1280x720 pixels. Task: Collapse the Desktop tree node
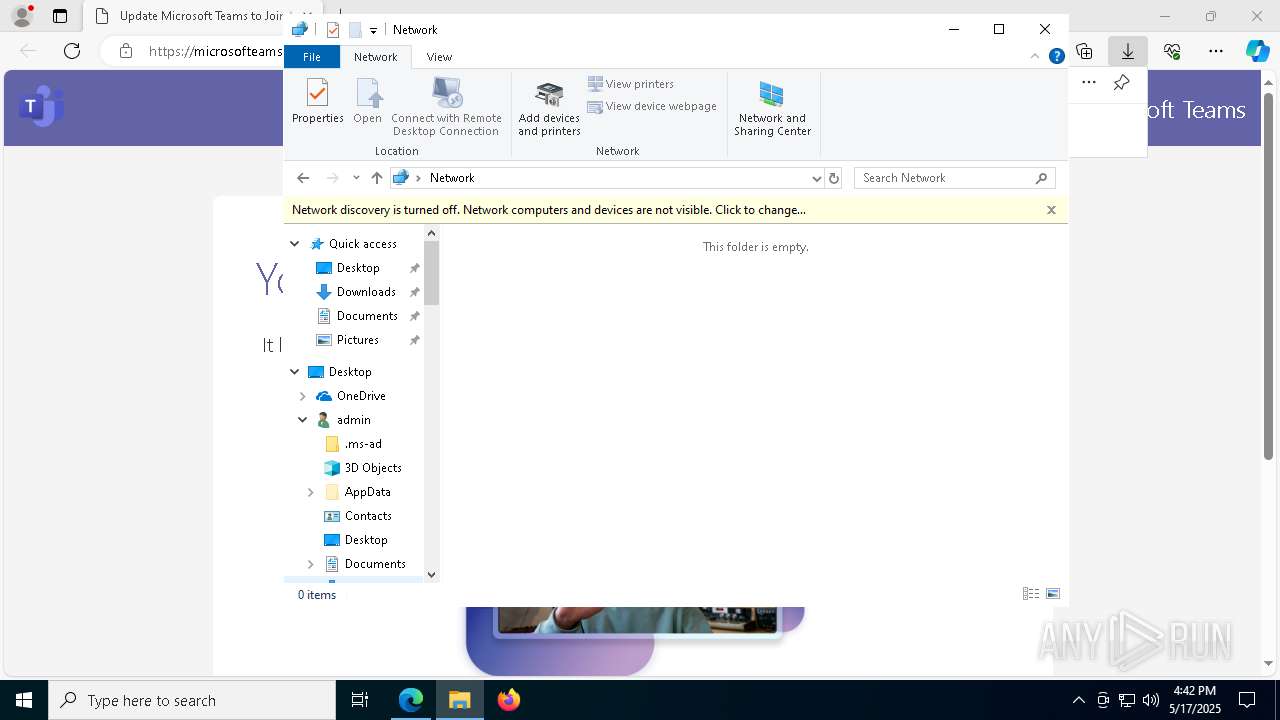click(x=295, y=372)
